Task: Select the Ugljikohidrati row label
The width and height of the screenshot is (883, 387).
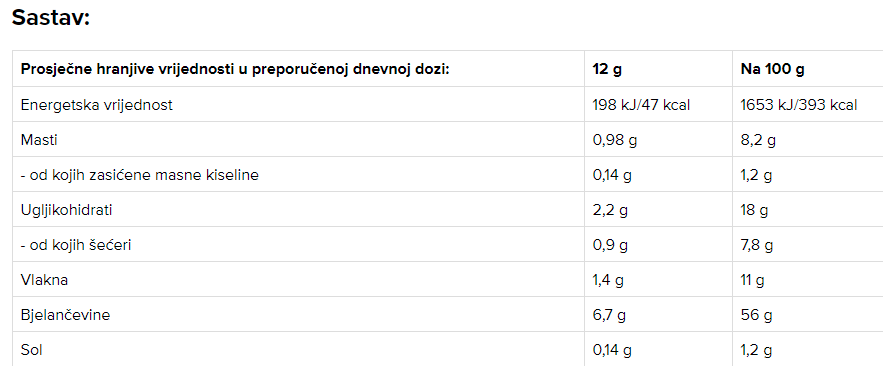Action: [x=66, y=210]
